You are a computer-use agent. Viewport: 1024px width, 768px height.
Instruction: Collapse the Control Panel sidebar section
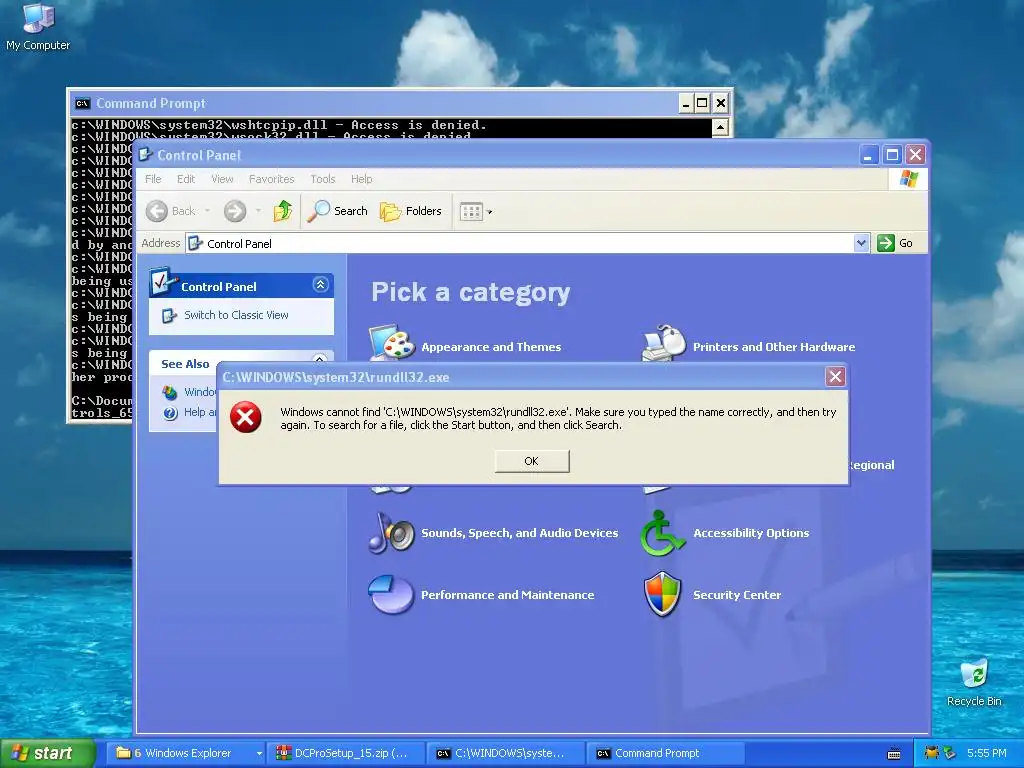click(320, 285)
